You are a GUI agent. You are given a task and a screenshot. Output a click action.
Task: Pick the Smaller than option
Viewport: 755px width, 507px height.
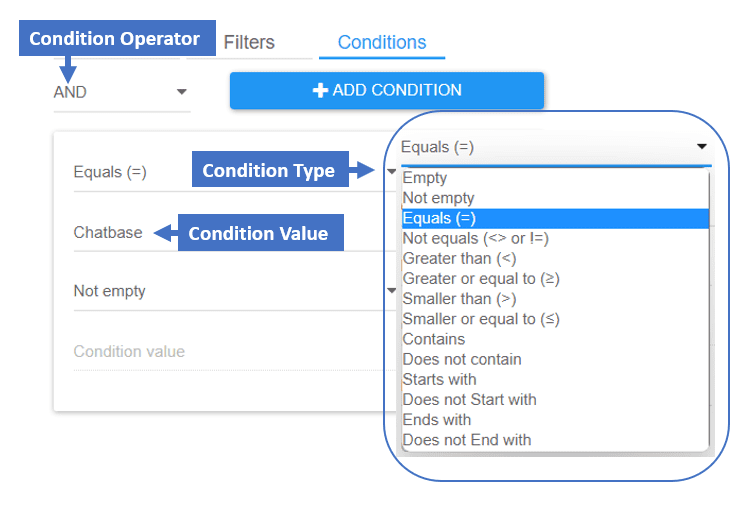coord(555,299)
